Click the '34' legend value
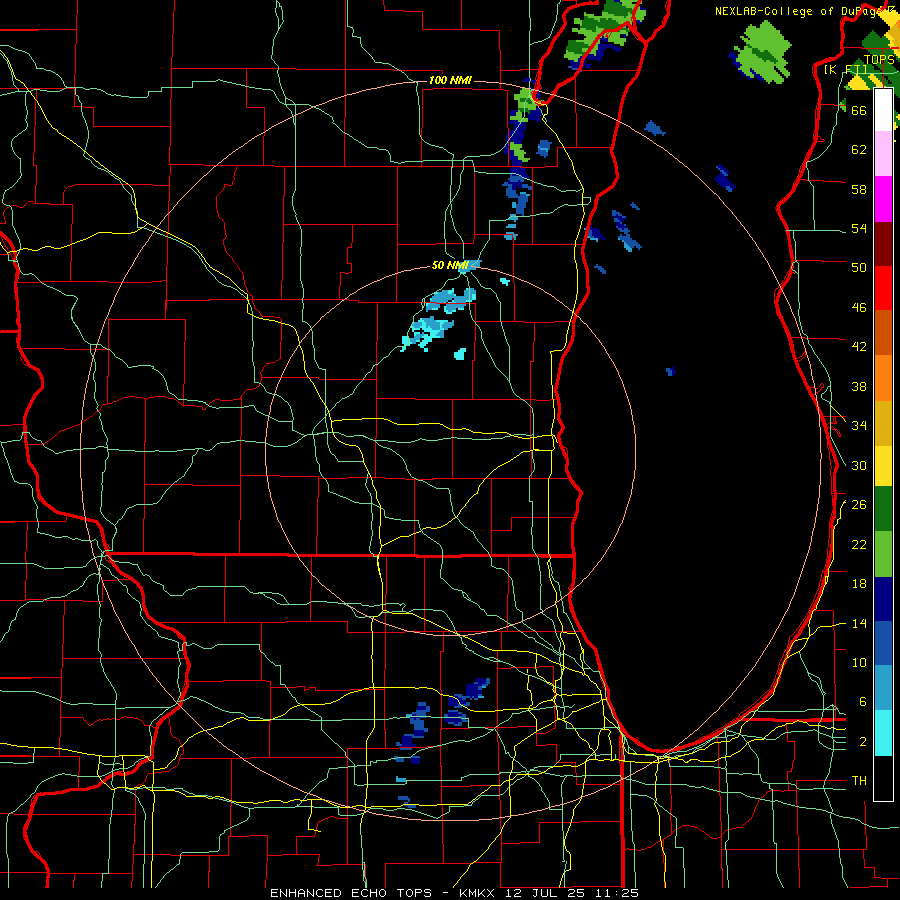 coord(859,426)
